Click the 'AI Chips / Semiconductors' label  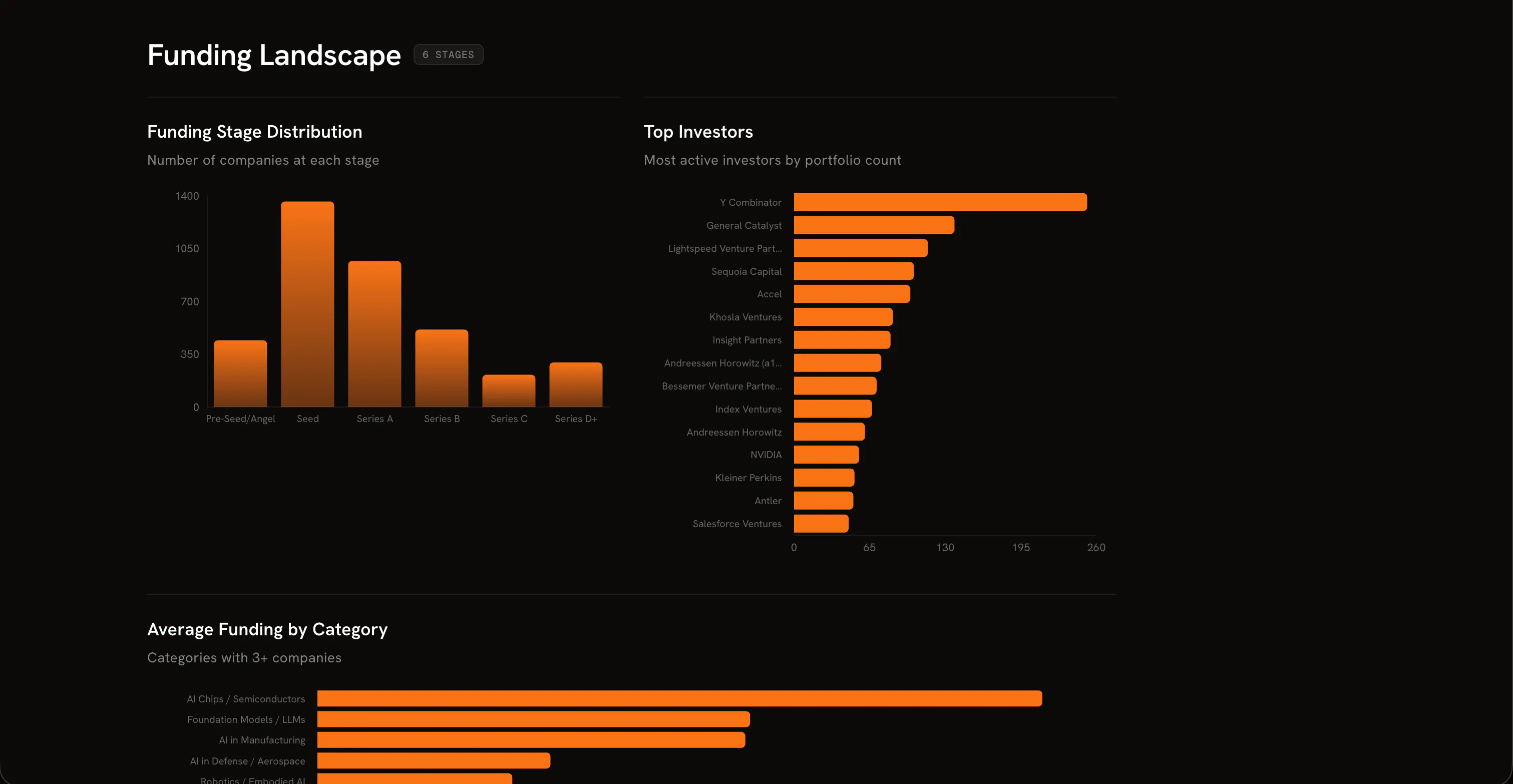(x=245, y=699)
